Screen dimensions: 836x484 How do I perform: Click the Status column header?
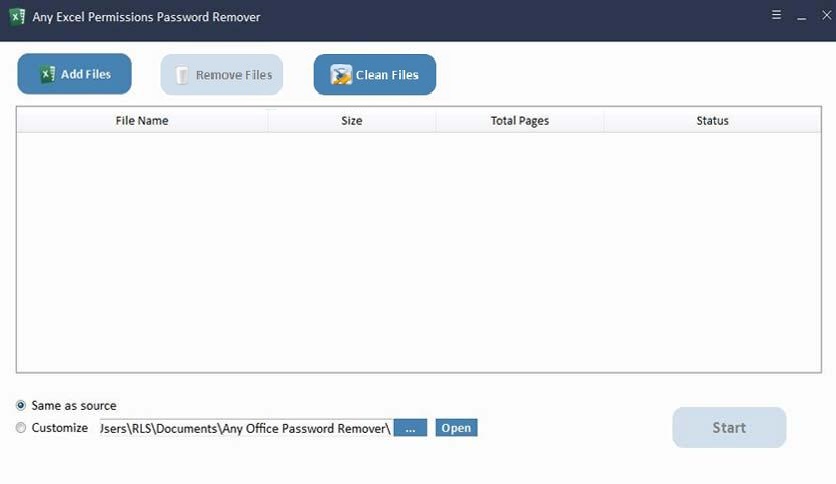click(712, 120)
